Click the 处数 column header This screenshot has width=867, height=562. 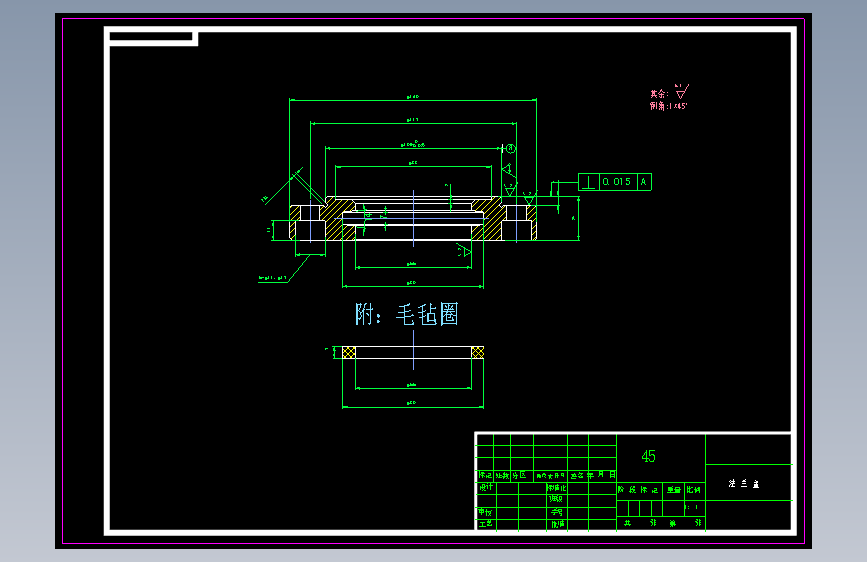(502, 475)
